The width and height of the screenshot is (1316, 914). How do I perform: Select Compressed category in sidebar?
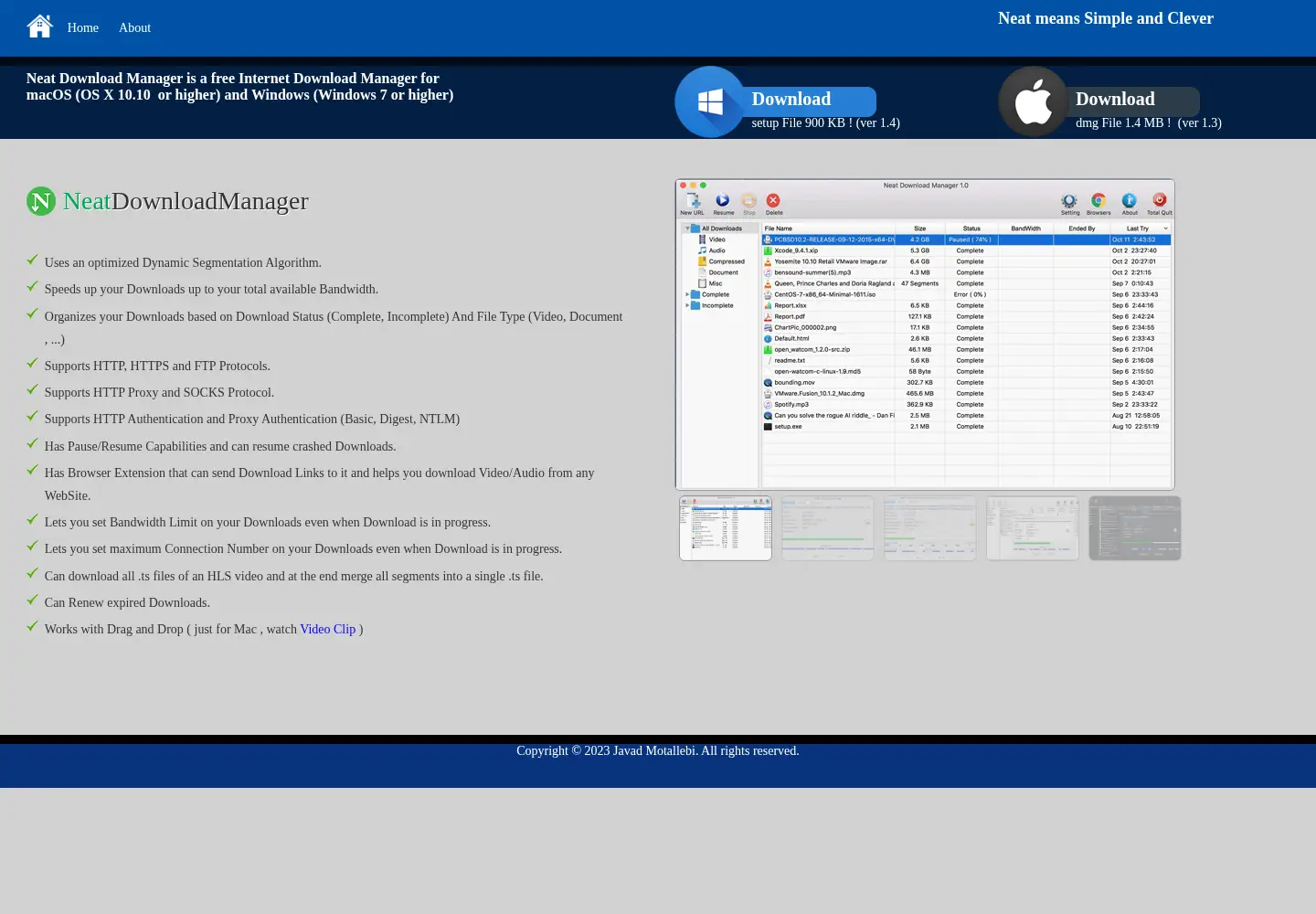[x=721, y=261]
